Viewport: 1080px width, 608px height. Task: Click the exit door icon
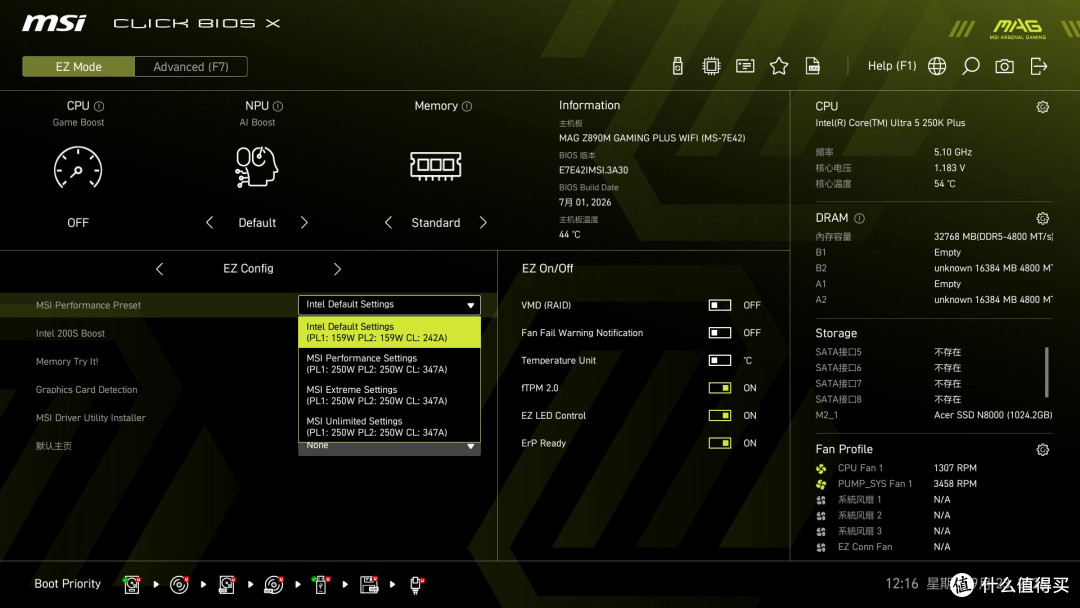click(x=1039, y=66)
